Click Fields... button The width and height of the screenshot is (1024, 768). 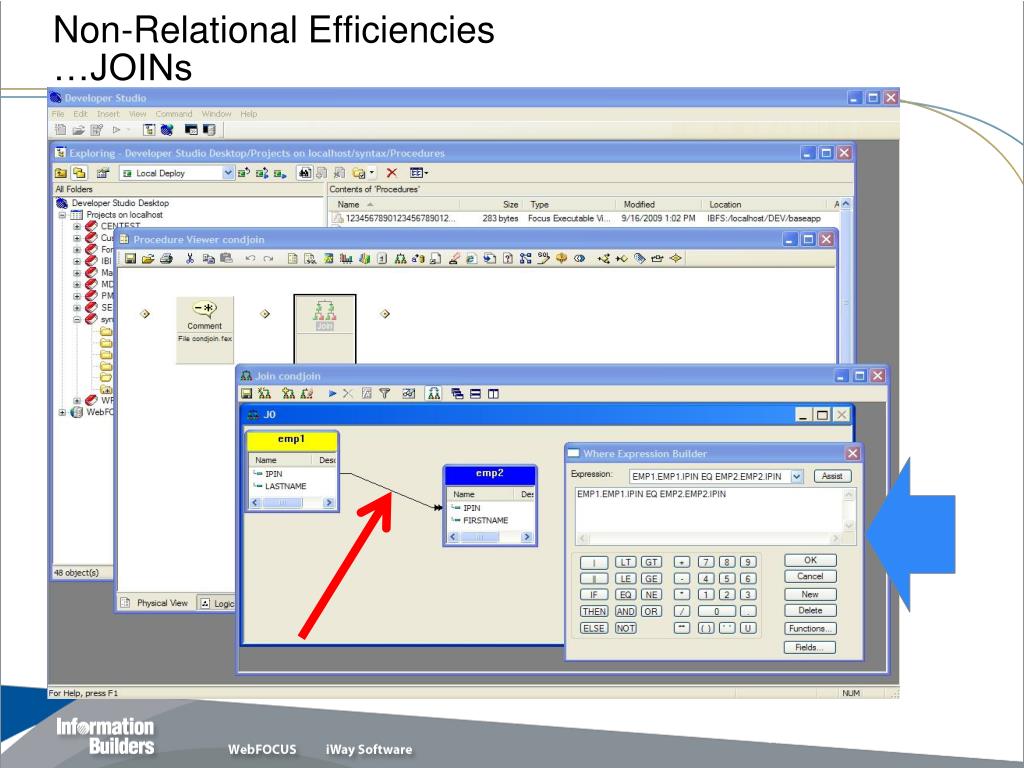[810, 648]
